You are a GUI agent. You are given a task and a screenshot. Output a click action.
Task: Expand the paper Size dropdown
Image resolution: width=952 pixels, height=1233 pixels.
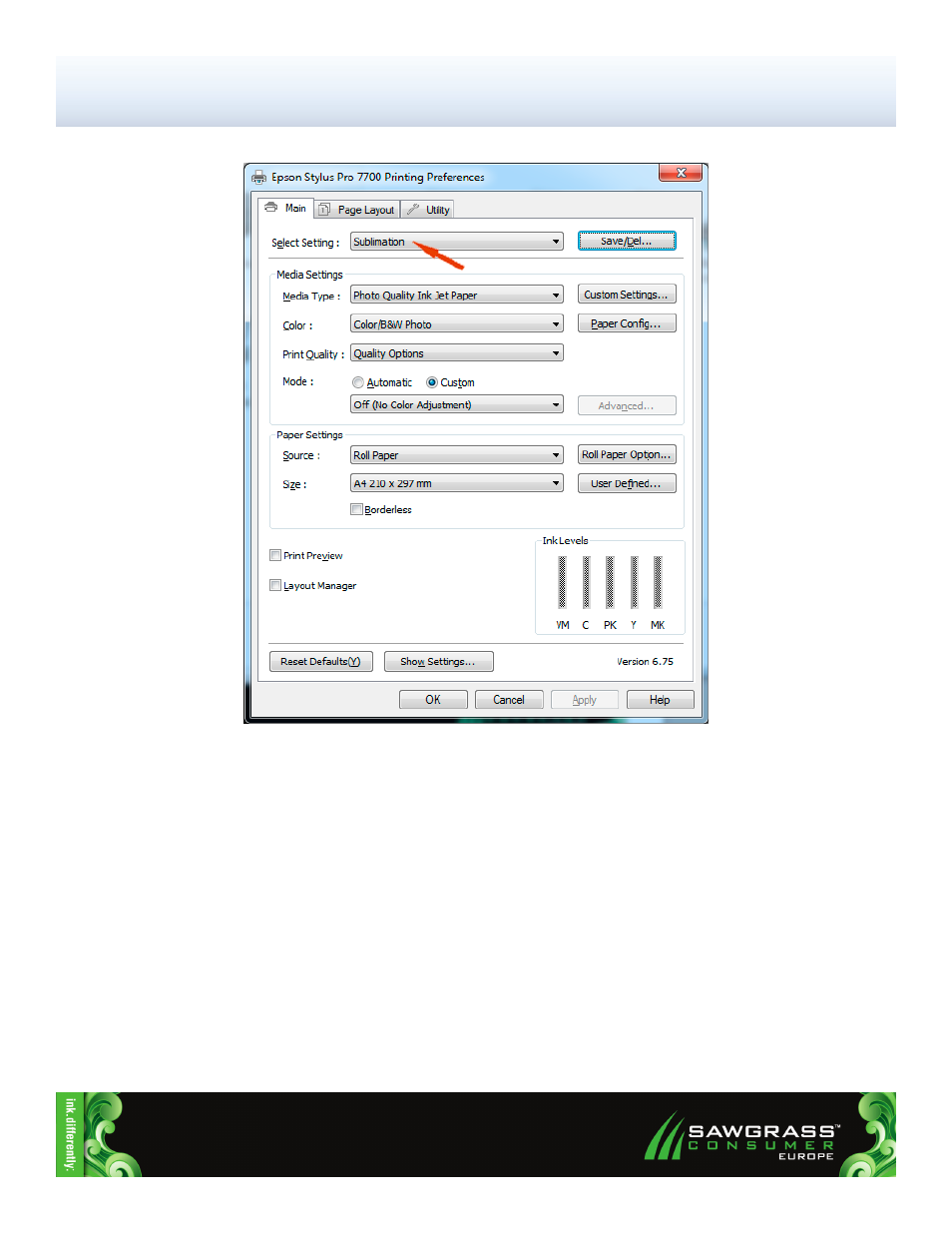457,483
